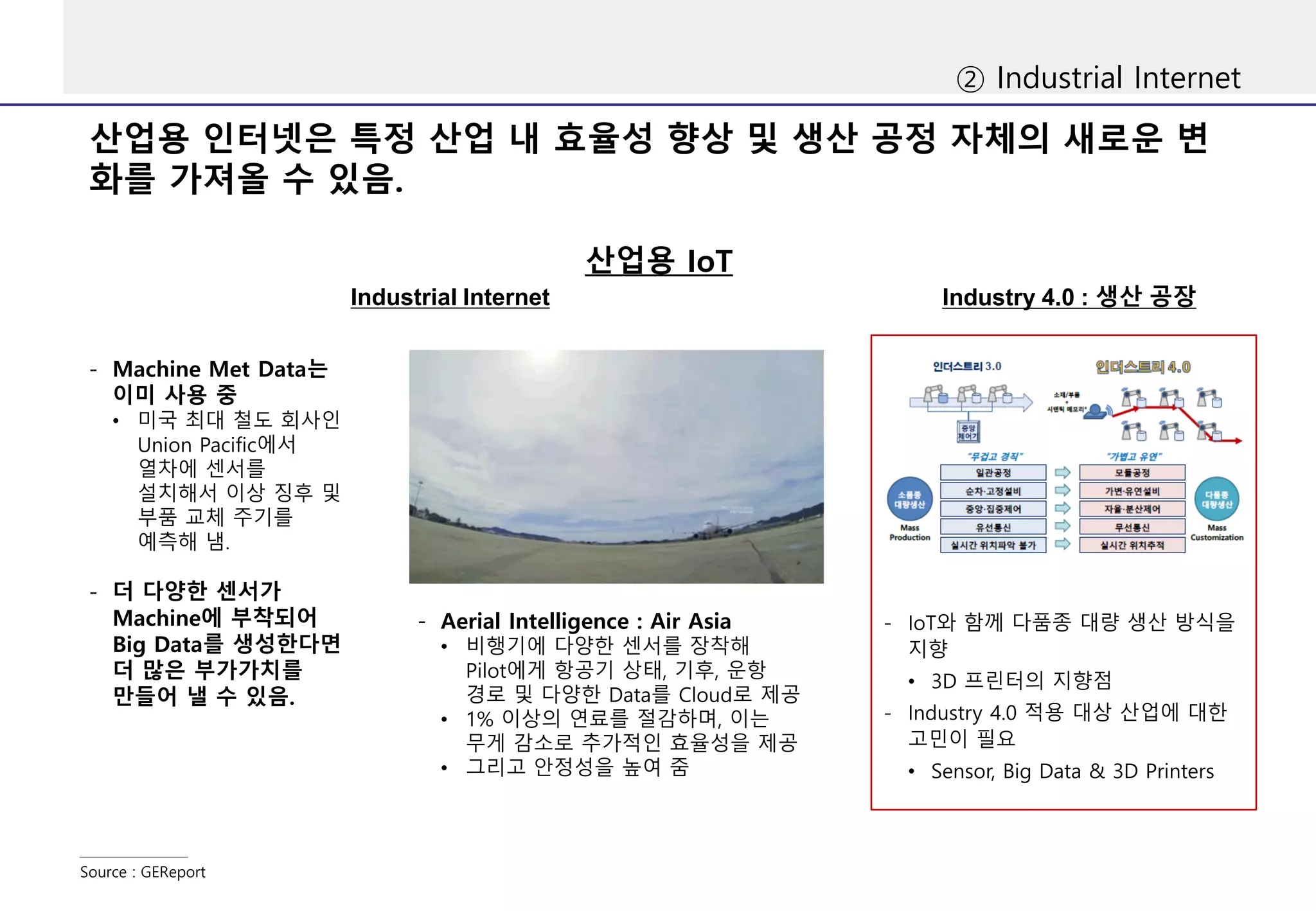Screen dimensions: 1316x911
Task: Click the '"가볍고 유연"' italic caption
Action: tap(1134, 457)
